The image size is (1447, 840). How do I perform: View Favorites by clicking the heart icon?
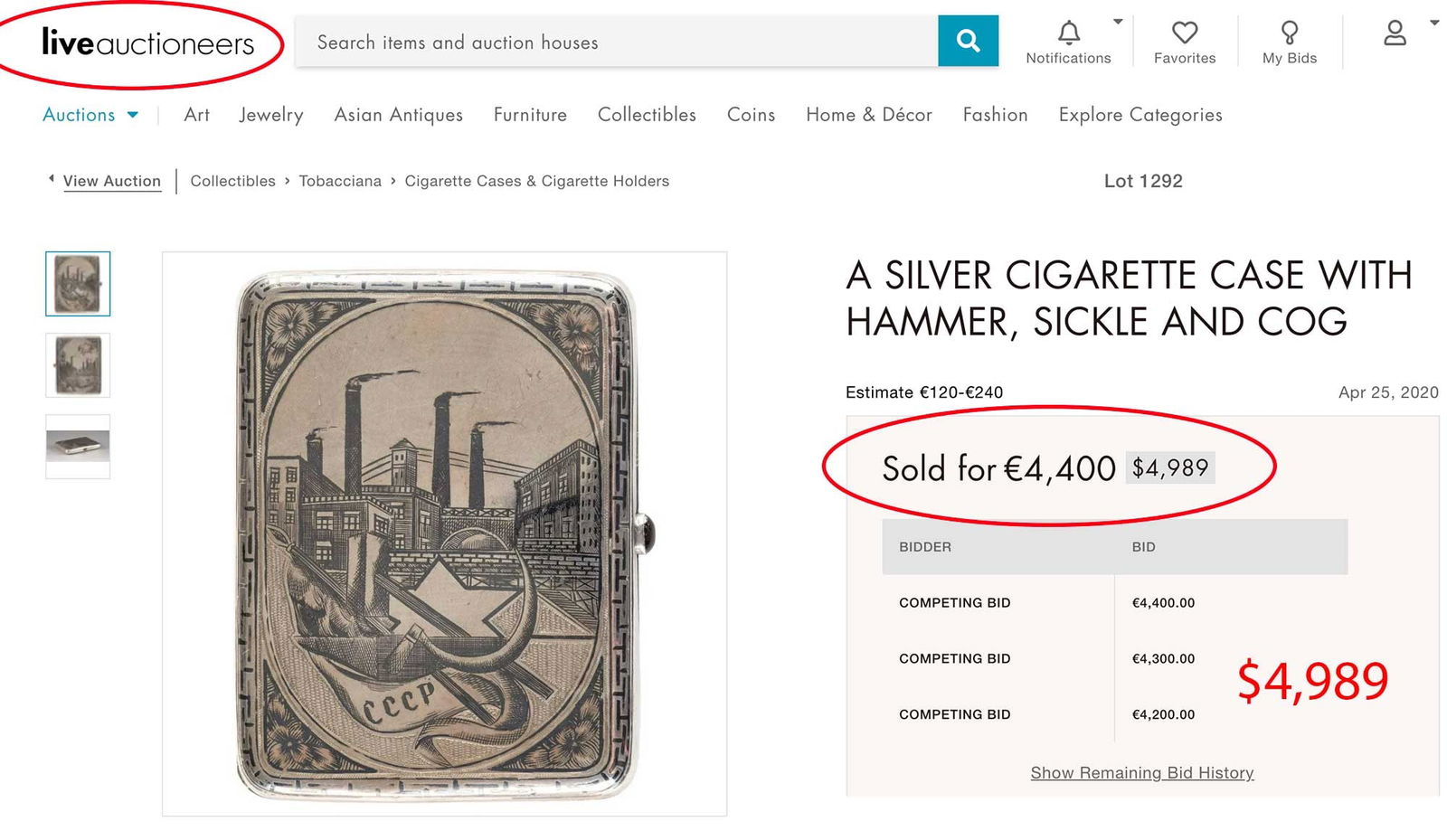point(1185,33)
